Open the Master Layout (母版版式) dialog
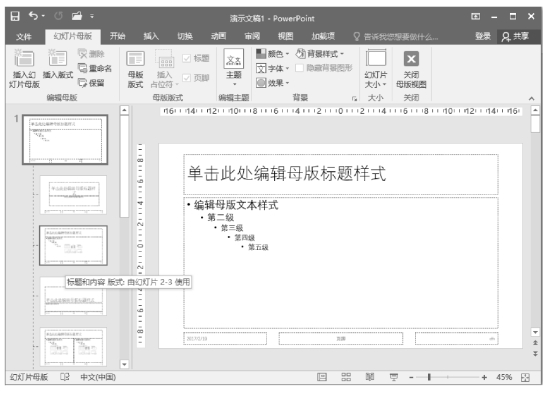This screenshot has height=393, width=547. pos(135,69)
